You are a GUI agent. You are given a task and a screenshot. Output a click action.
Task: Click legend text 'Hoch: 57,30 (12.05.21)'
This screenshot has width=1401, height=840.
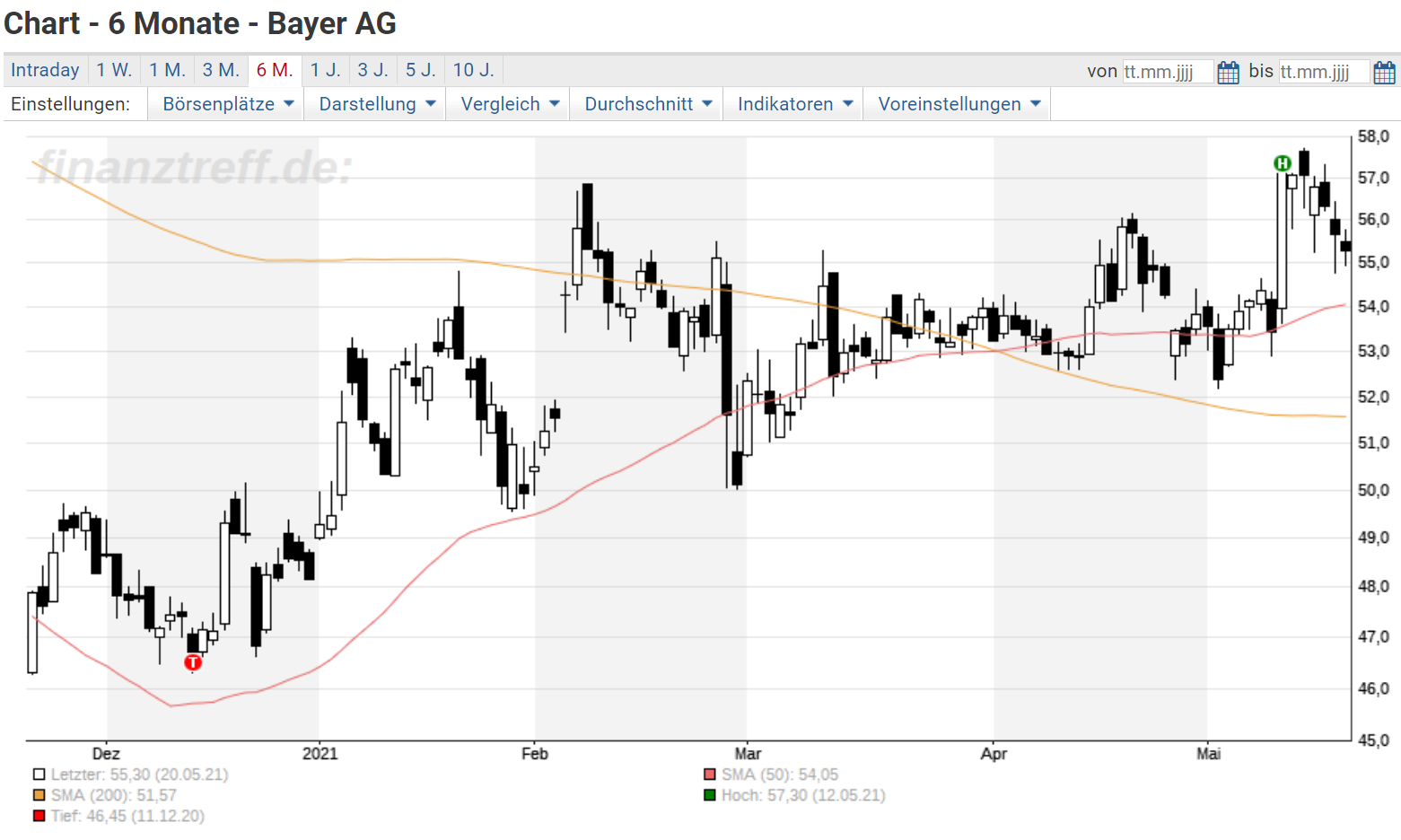[803, 795]
